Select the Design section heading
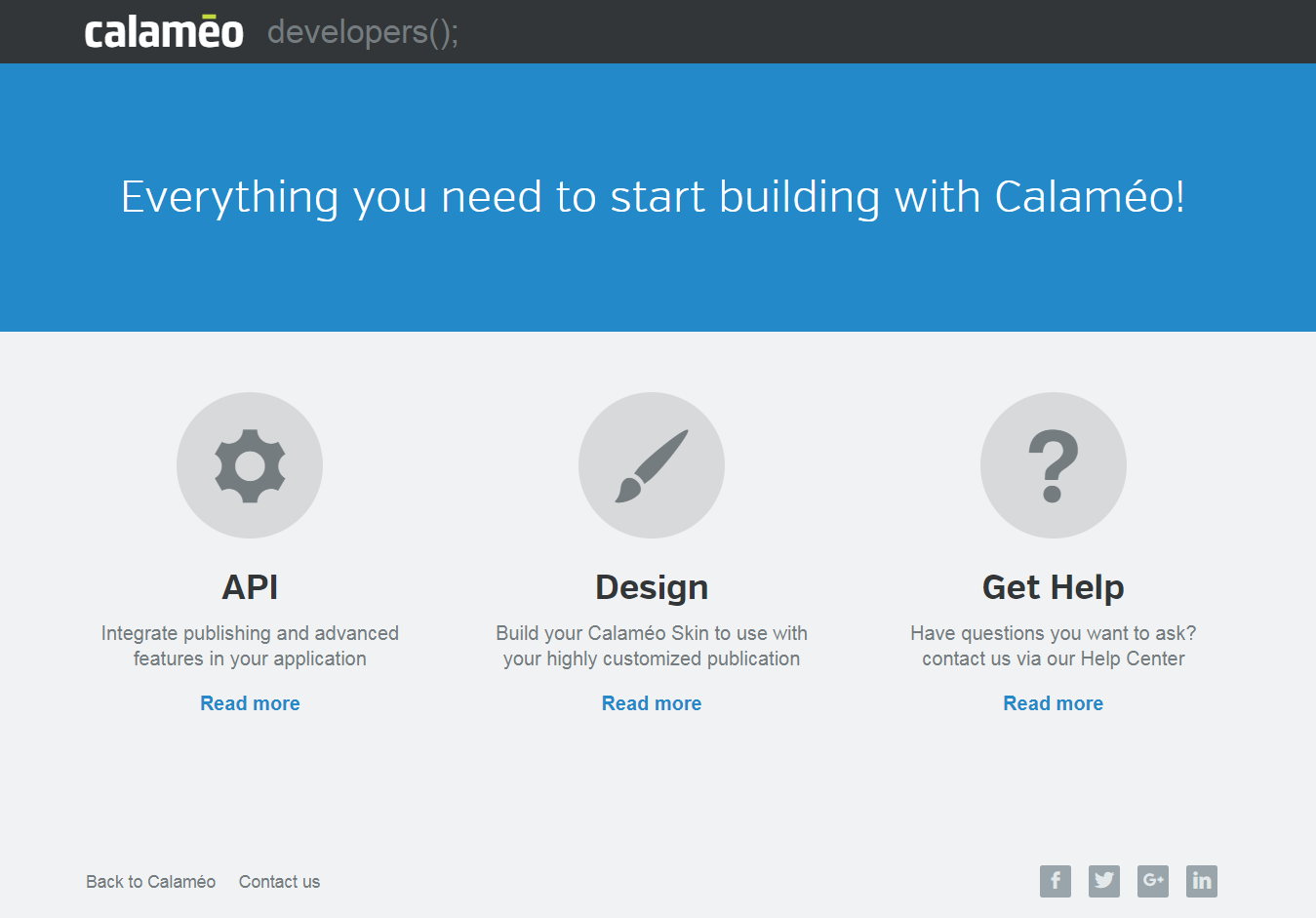Viewport: 1316px width, 918px height. (x=652, y=587)
